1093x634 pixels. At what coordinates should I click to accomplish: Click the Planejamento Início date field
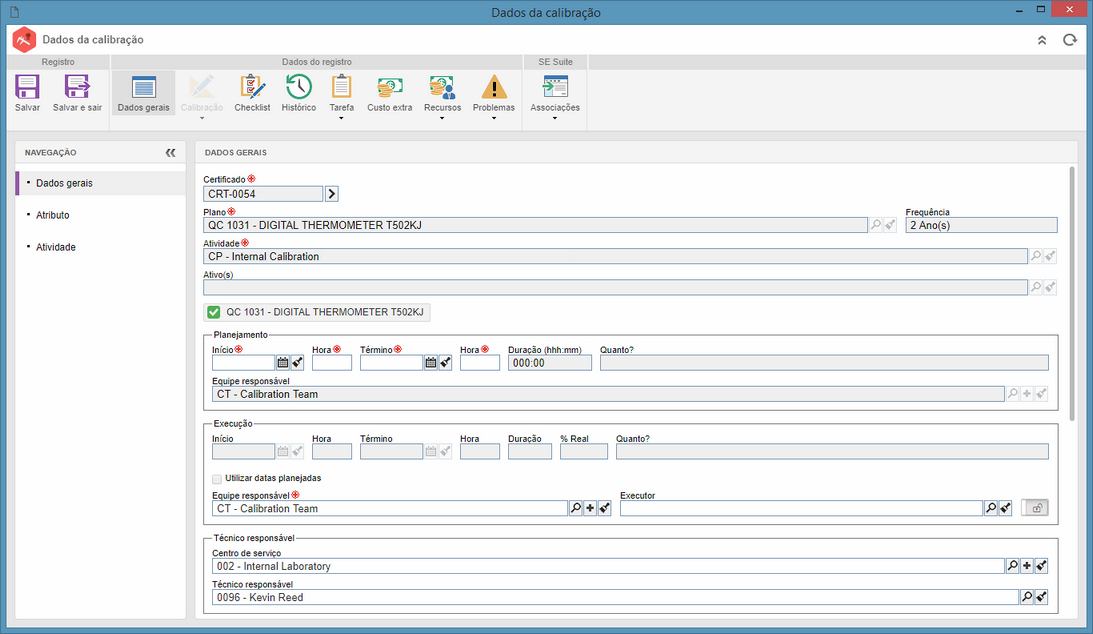(243, 363)
